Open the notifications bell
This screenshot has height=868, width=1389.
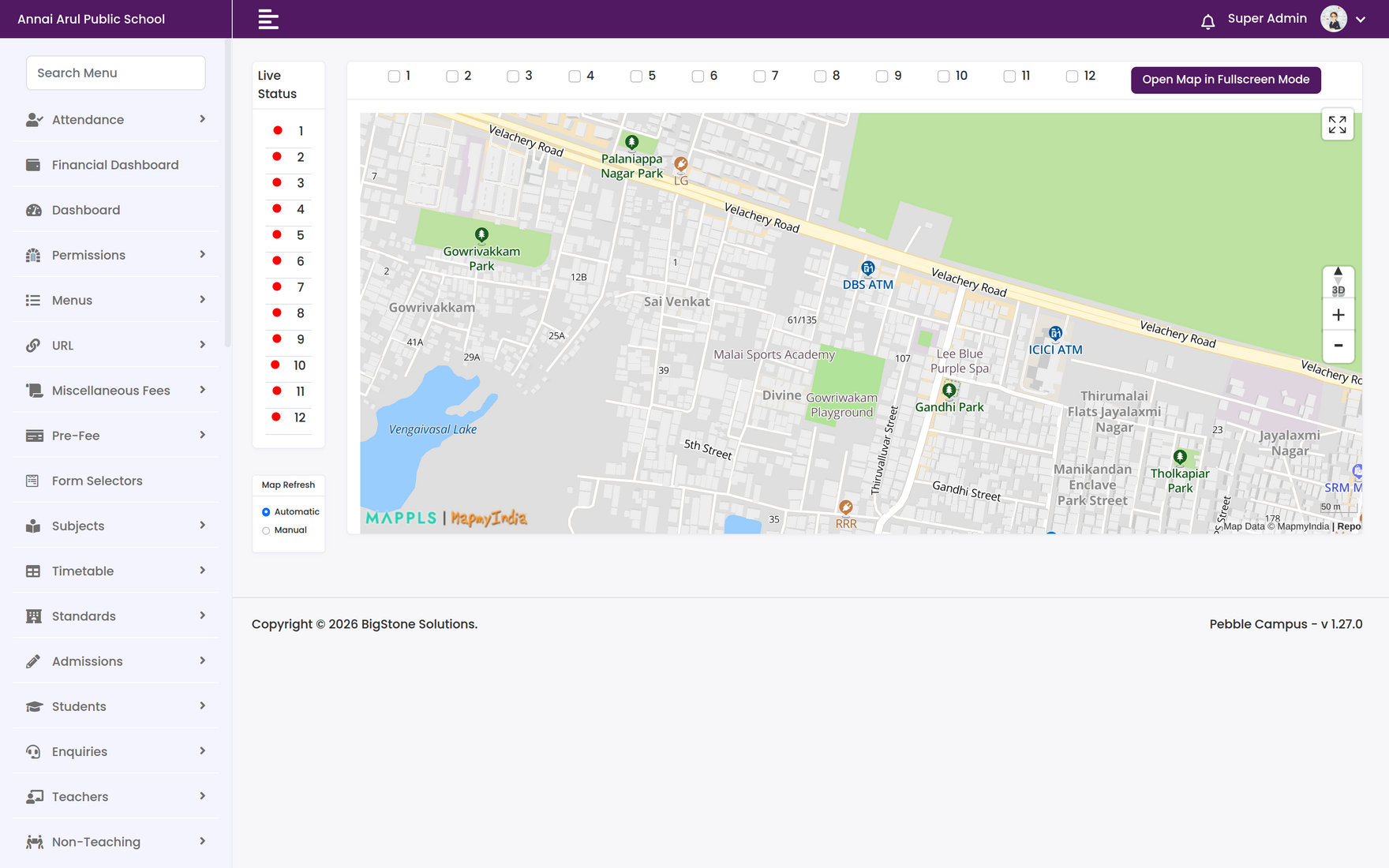pyautogui.click(x=1207, y=21)
